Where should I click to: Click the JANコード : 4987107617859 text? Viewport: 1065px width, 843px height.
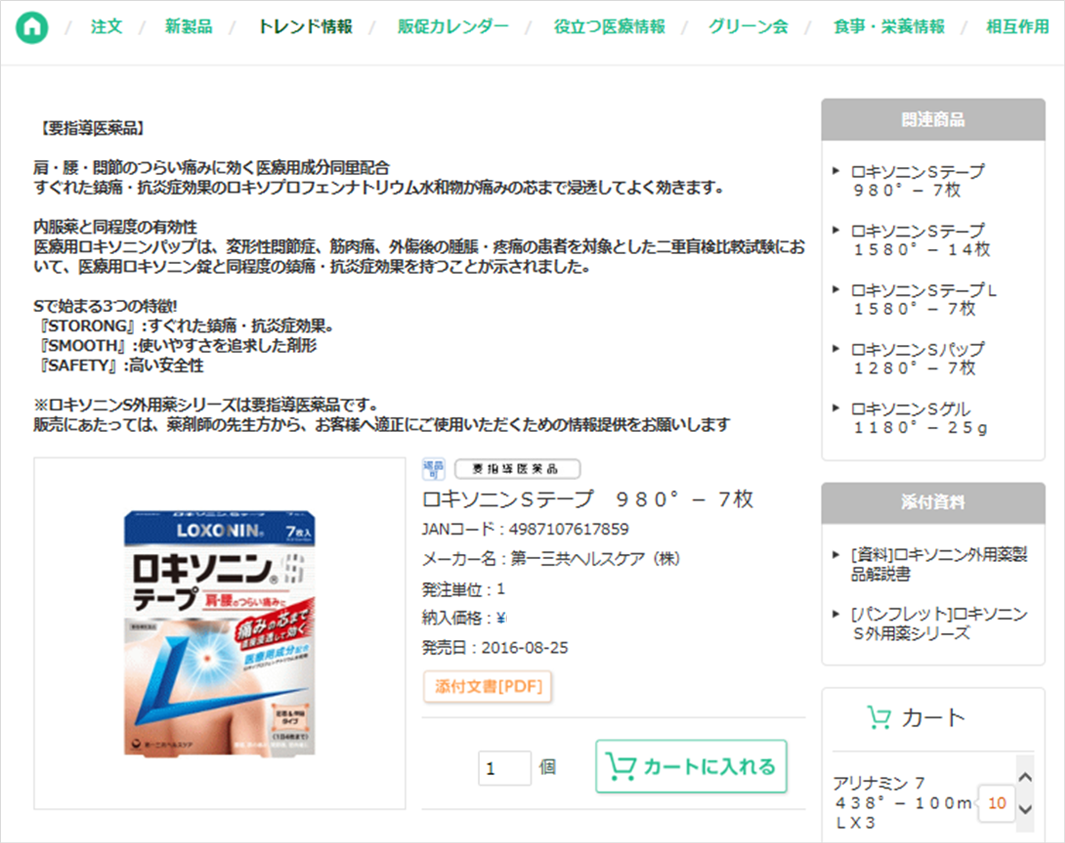[x=525, y=529]
